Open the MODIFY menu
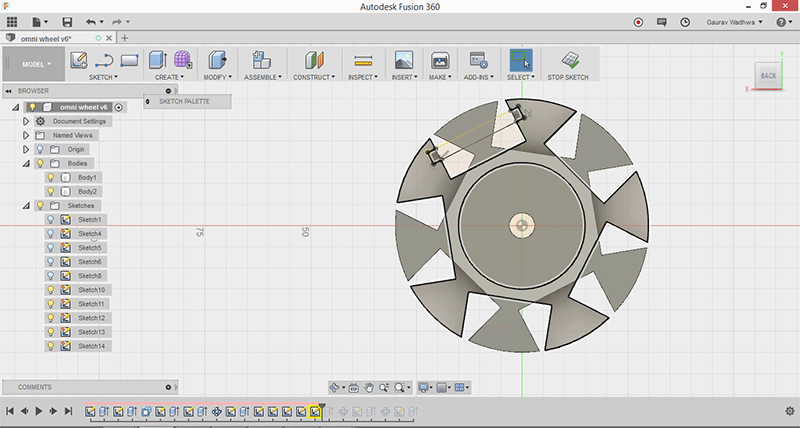Viewport: 800px width, 428px height. (216, 77)
